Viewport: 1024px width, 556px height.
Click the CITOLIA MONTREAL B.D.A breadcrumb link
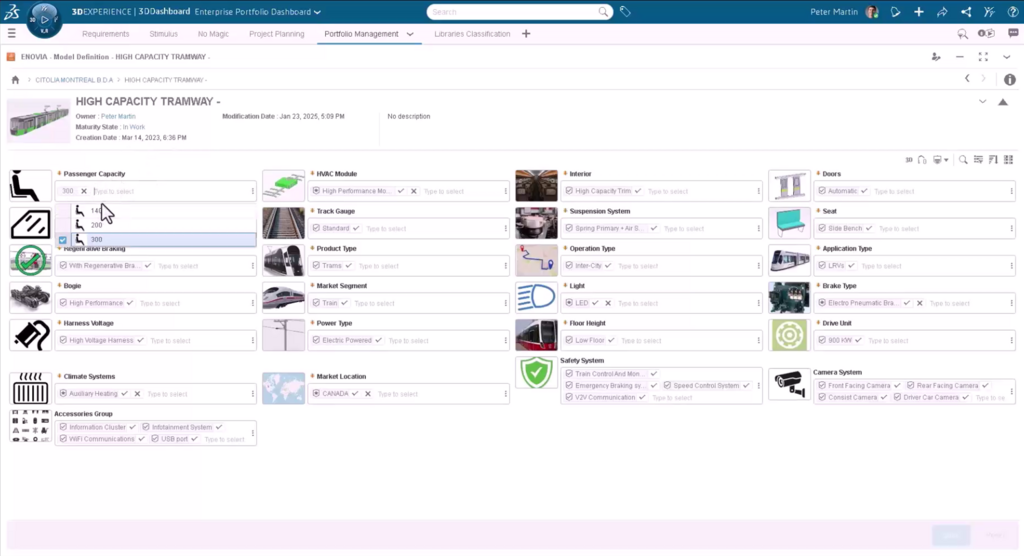[72, 79]
